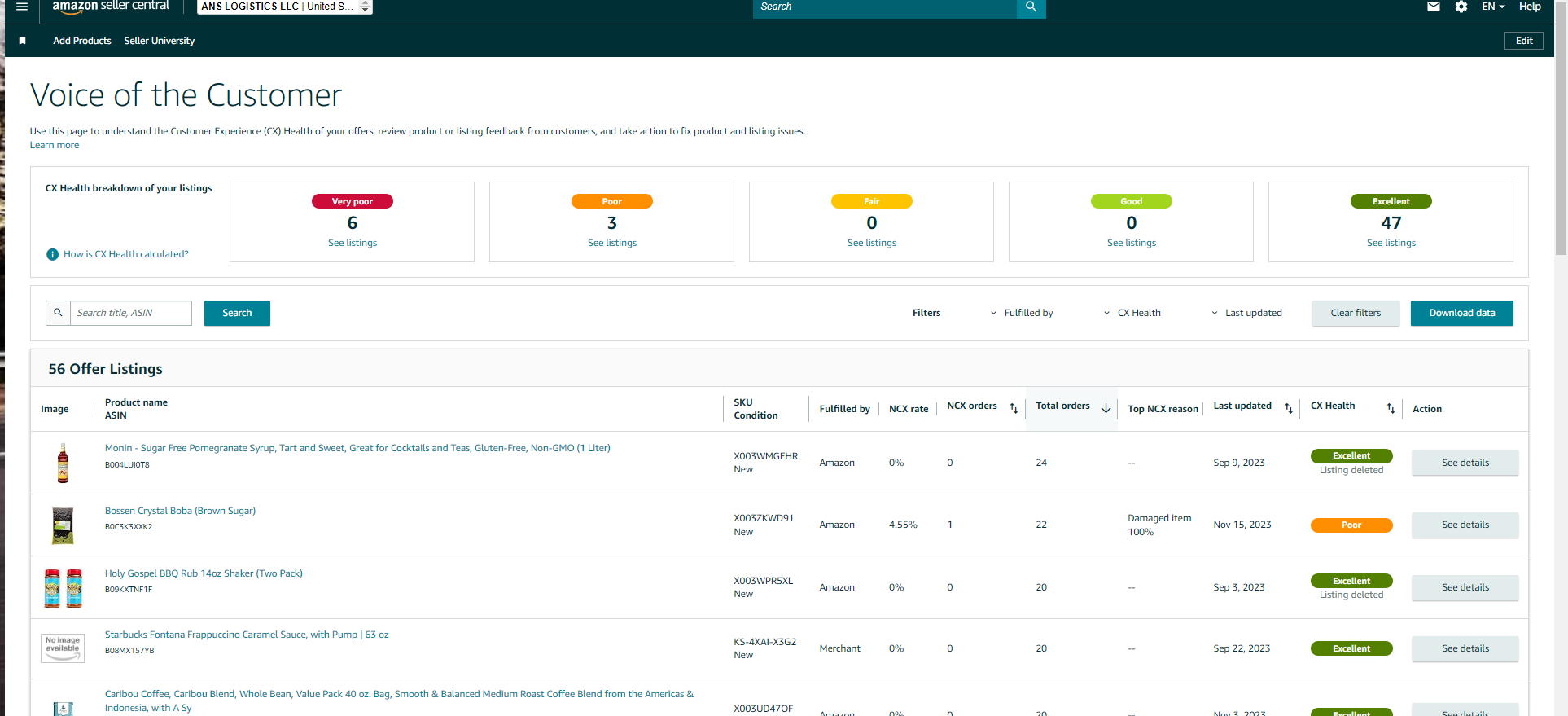Sort by CX Health arrows
This screenshot has width=1568, height=716.
[x=1391, y=408]
